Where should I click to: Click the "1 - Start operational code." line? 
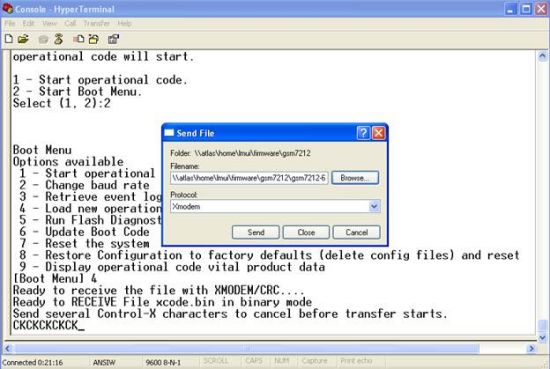pos(100,80)
